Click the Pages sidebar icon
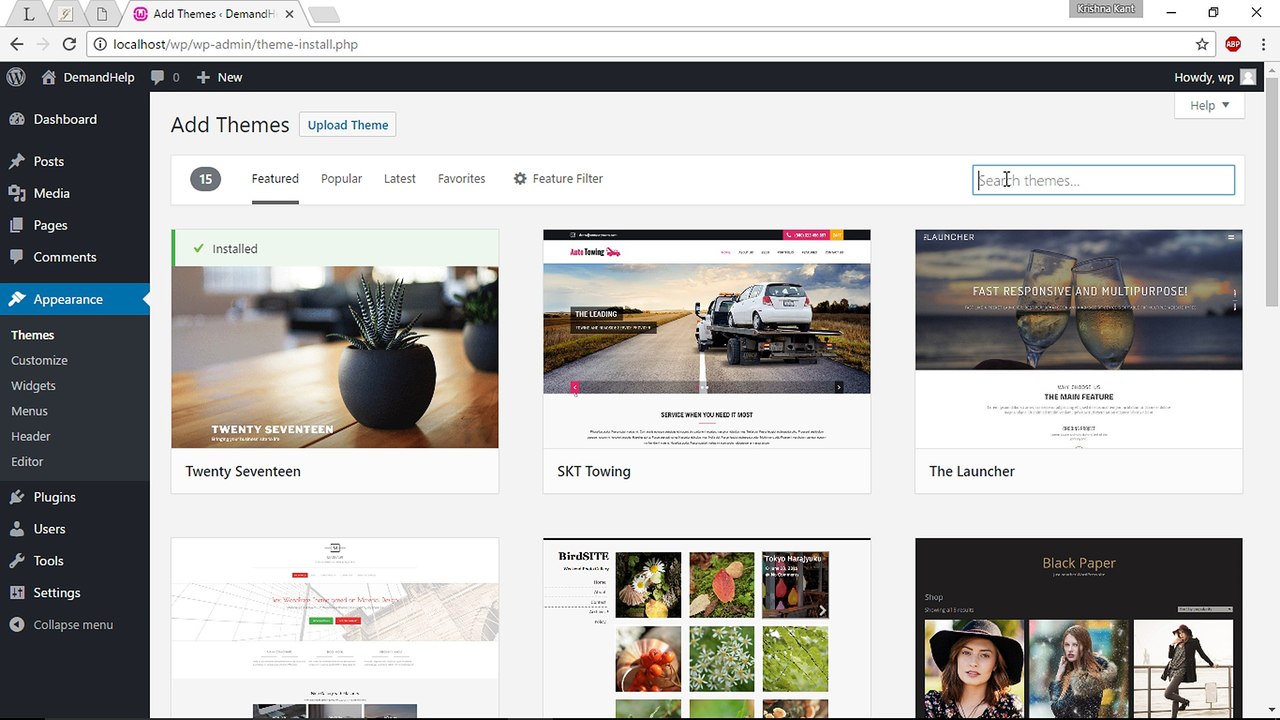1280x720 pixels. [x=17, y=225]
